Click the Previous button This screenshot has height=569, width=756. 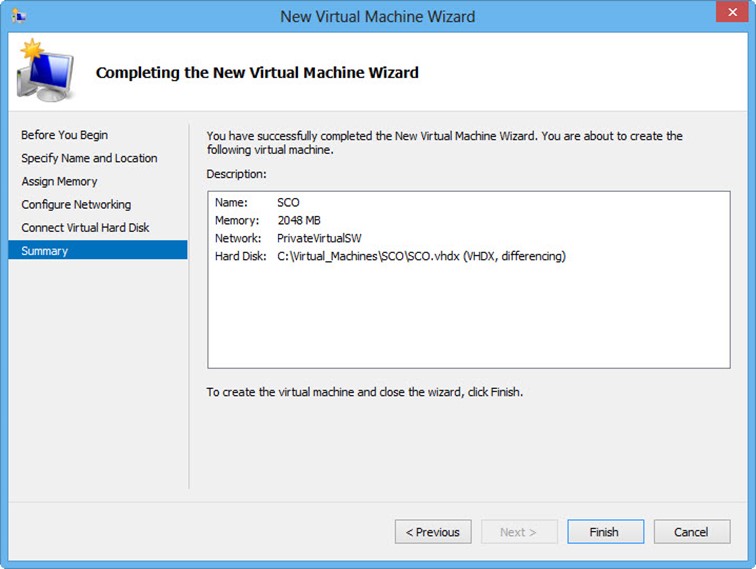(x=433, y=532)
